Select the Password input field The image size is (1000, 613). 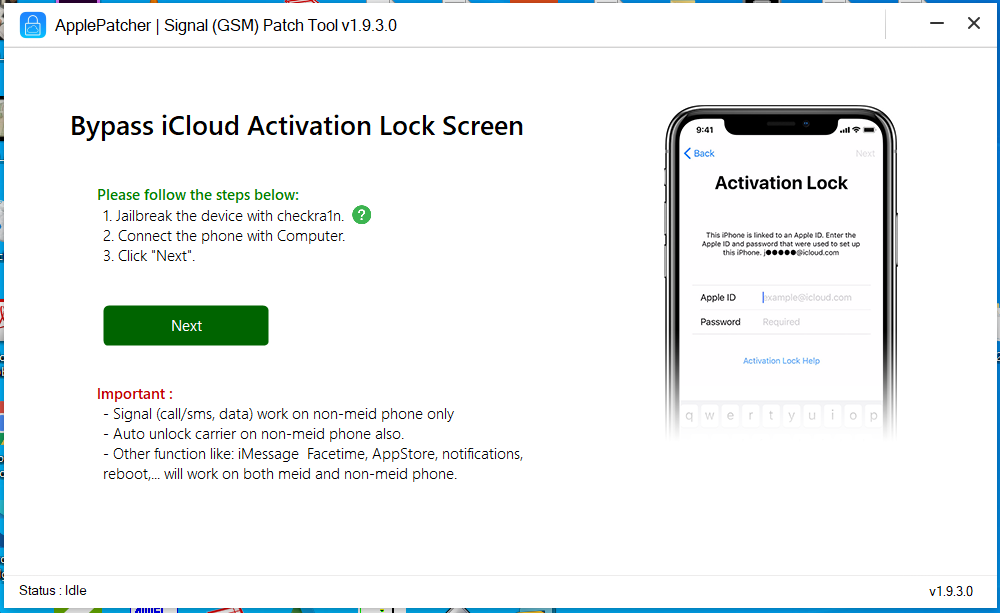(x=810, y=322)
